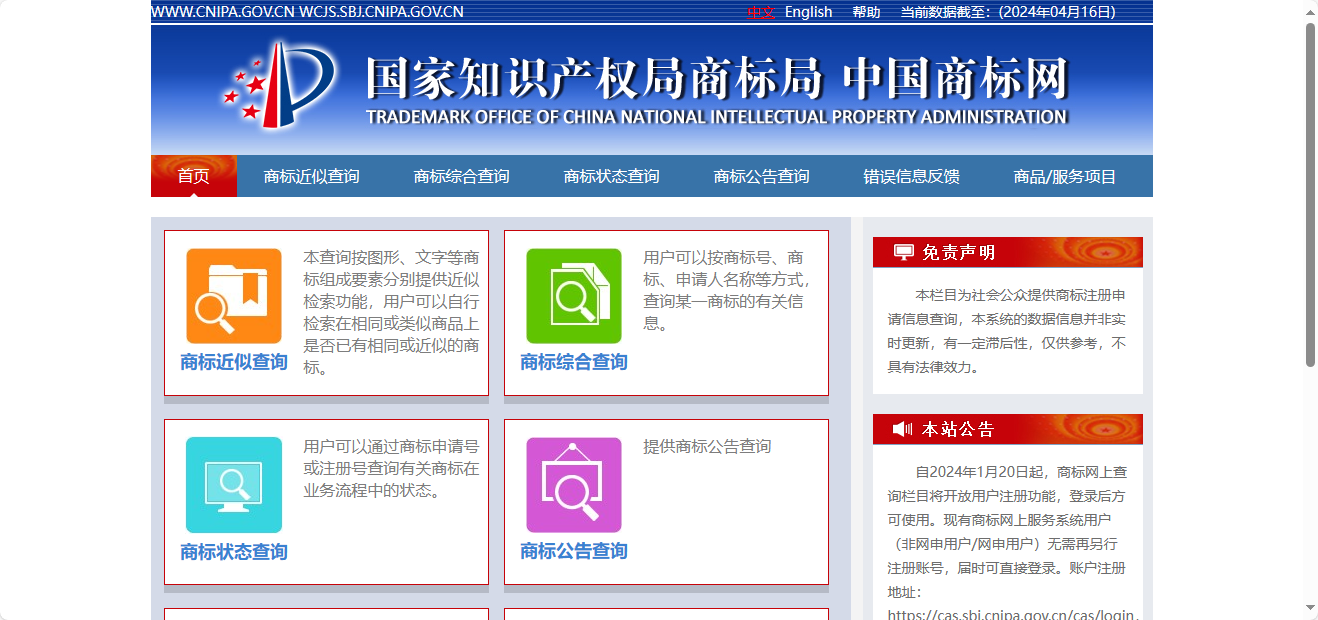Screen dimensions: 1318x620
Task: Click the WWW.CNIPA.GOV.CN link
Action: (x=222, y=12)
